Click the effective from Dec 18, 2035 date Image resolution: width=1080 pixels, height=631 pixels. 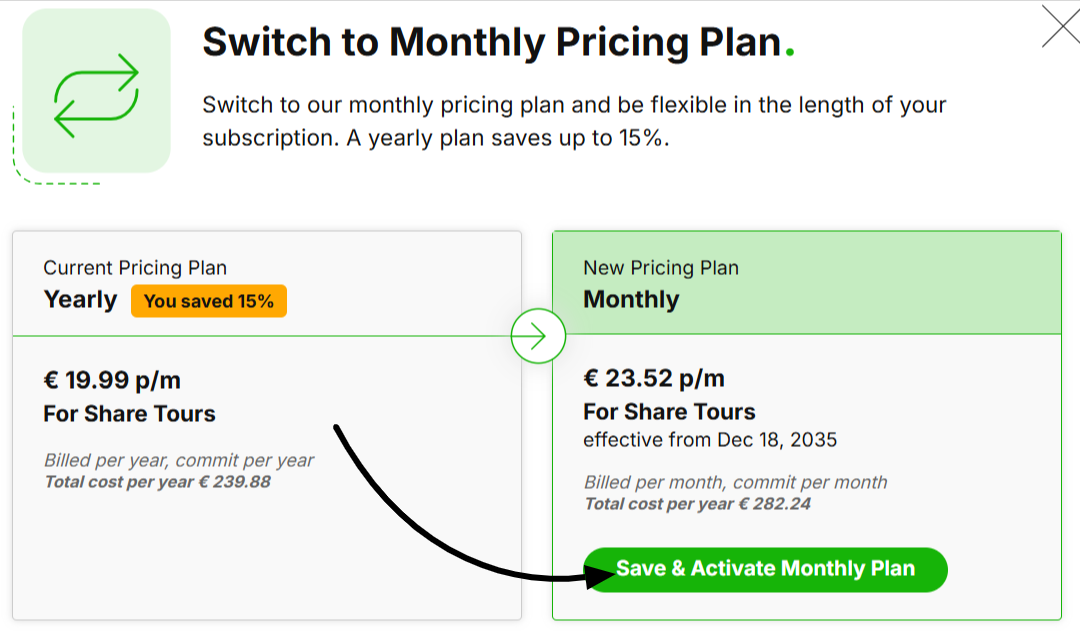pyautogui.click(x=710, y=440)
